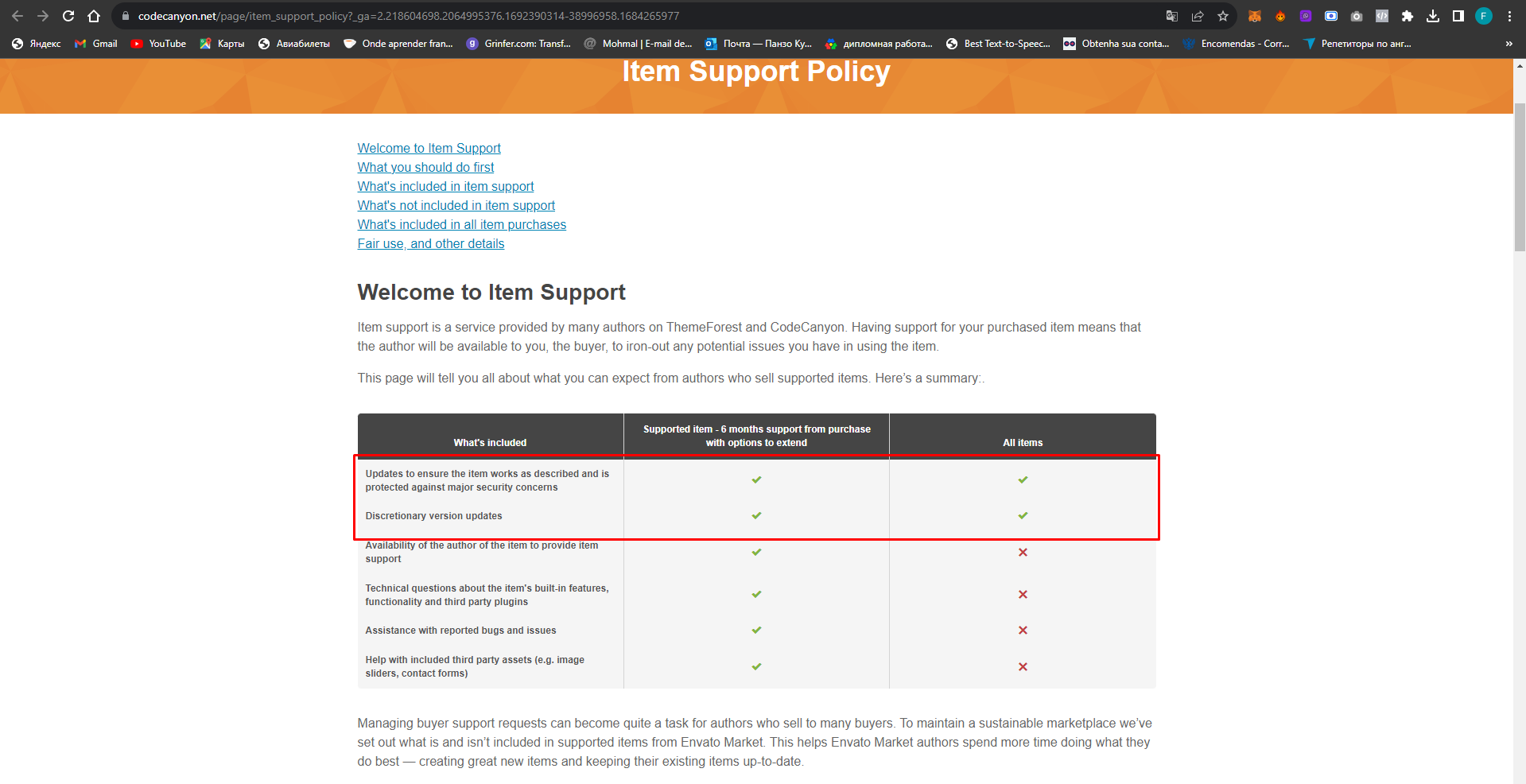Open the profile avatar F
Screen dimensions: 1526x784
(x=1484, y=16)
